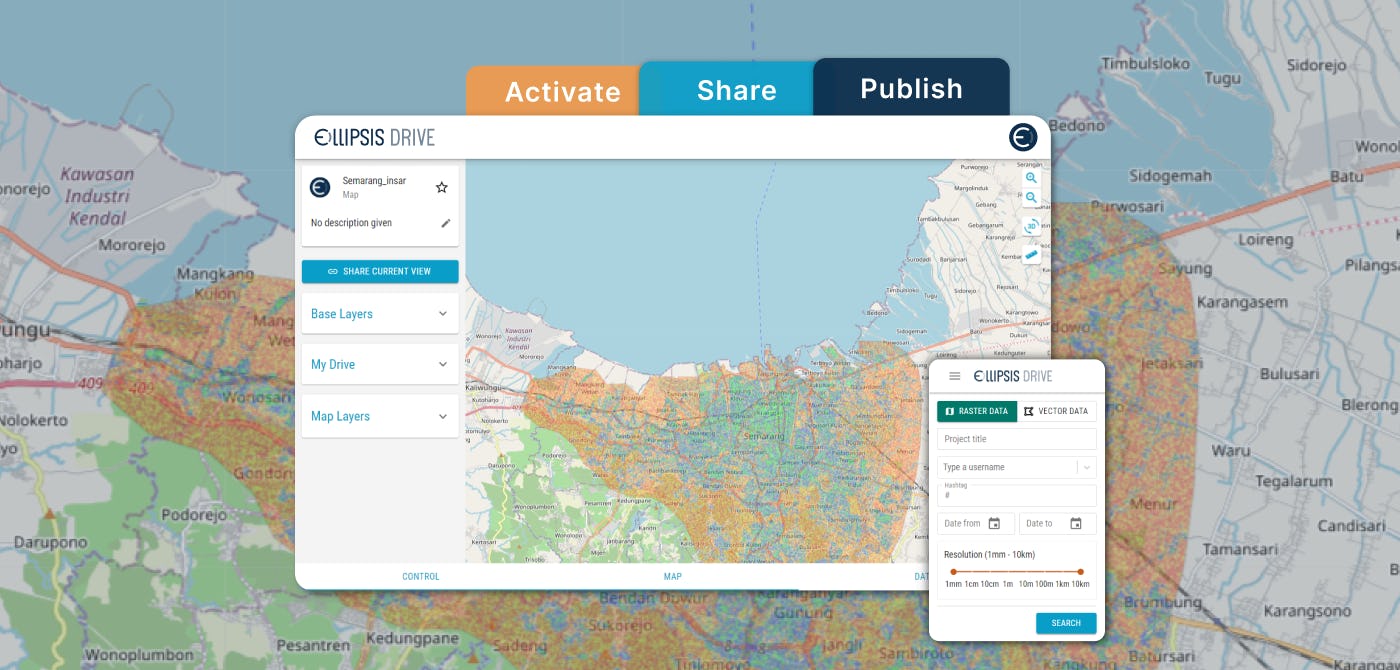Click the Date from field

pos(976,523)
